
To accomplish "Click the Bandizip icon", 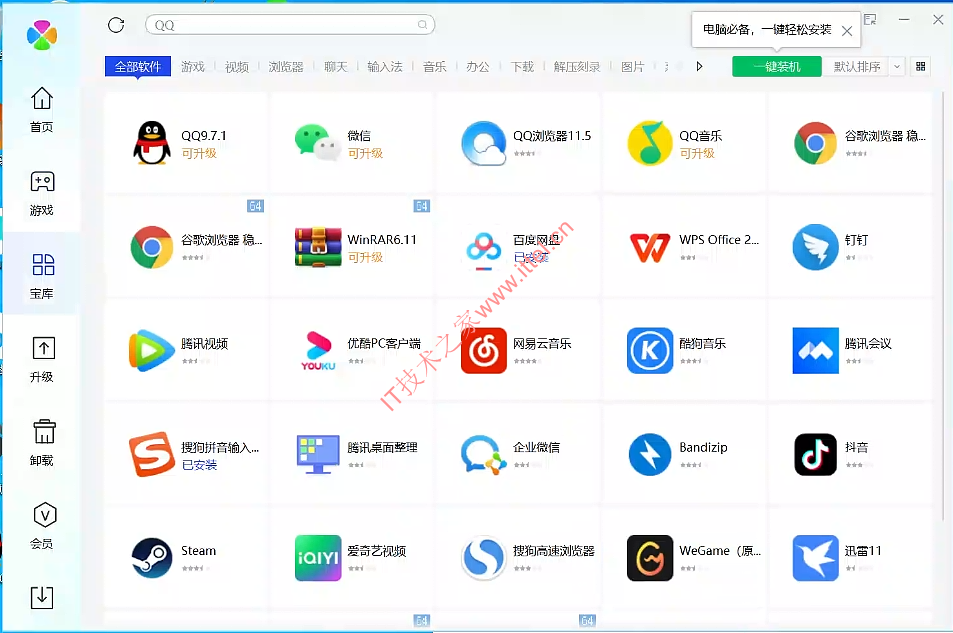I will [x=650, y=454].
